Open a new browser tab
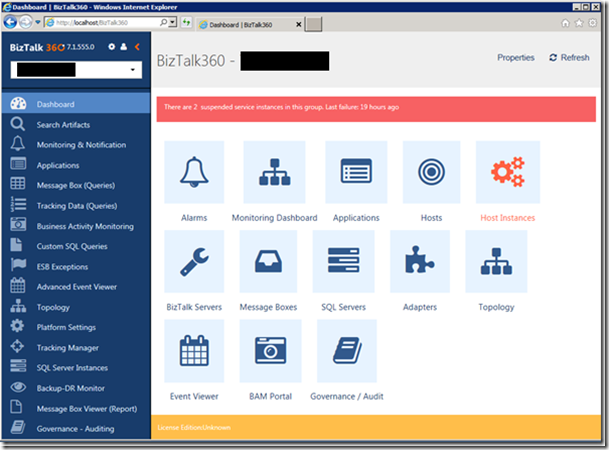 [313, 24]
